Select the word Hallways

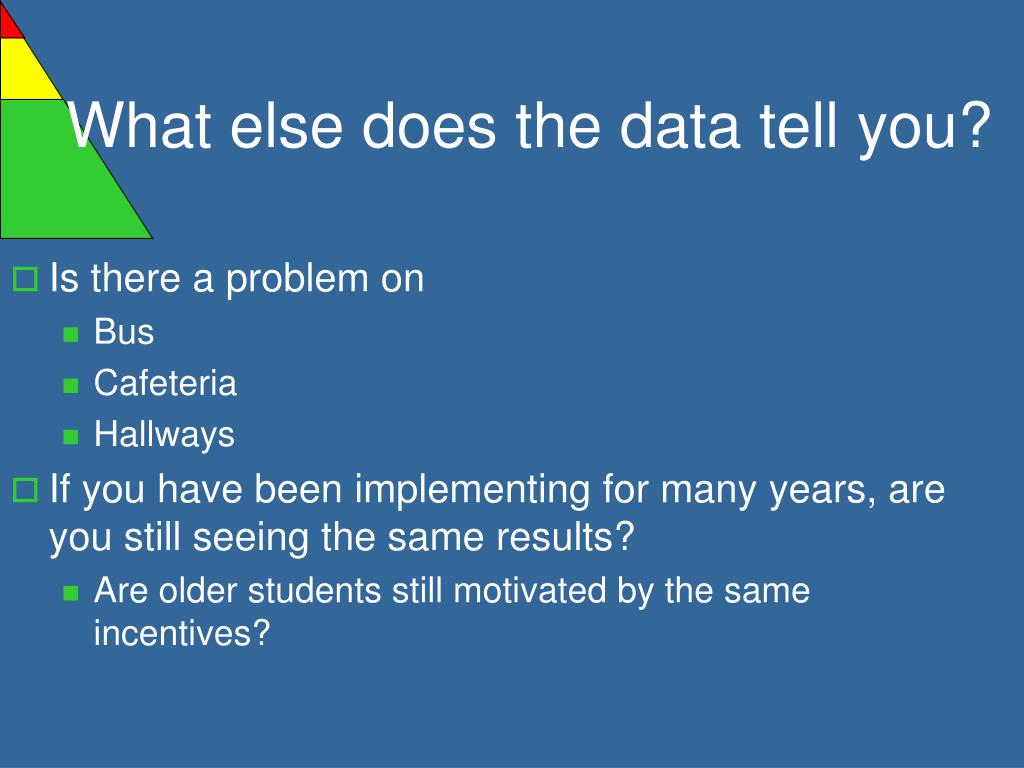(x=165, y=435)
